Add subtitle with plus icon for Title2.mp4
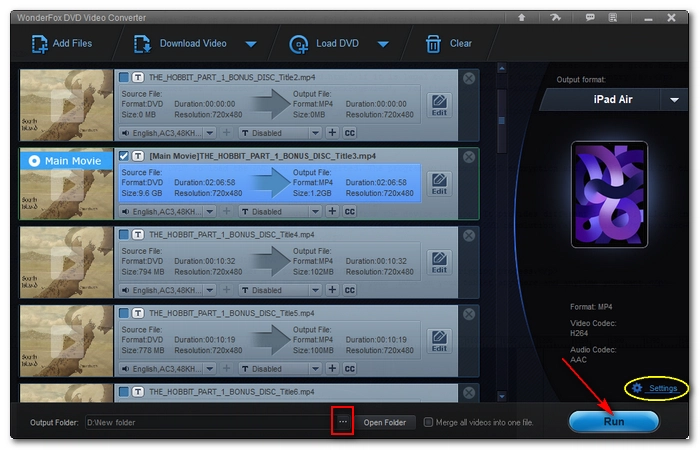Screen dimensions: 700x450 pyautogui.click(x=332, y=133)
